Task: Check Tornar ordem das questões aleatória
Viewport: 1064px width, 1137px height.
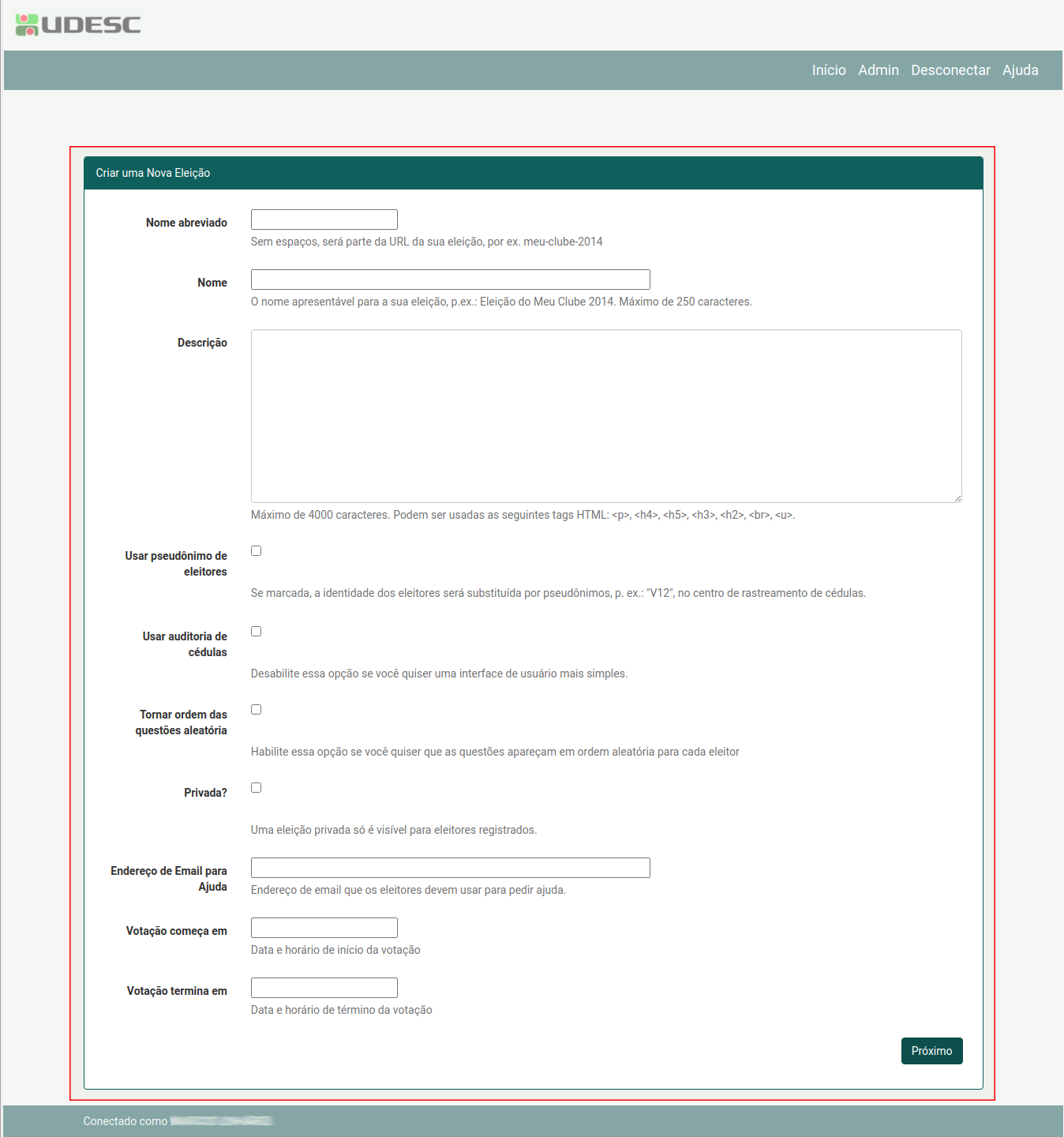Action: click(256, 710)
